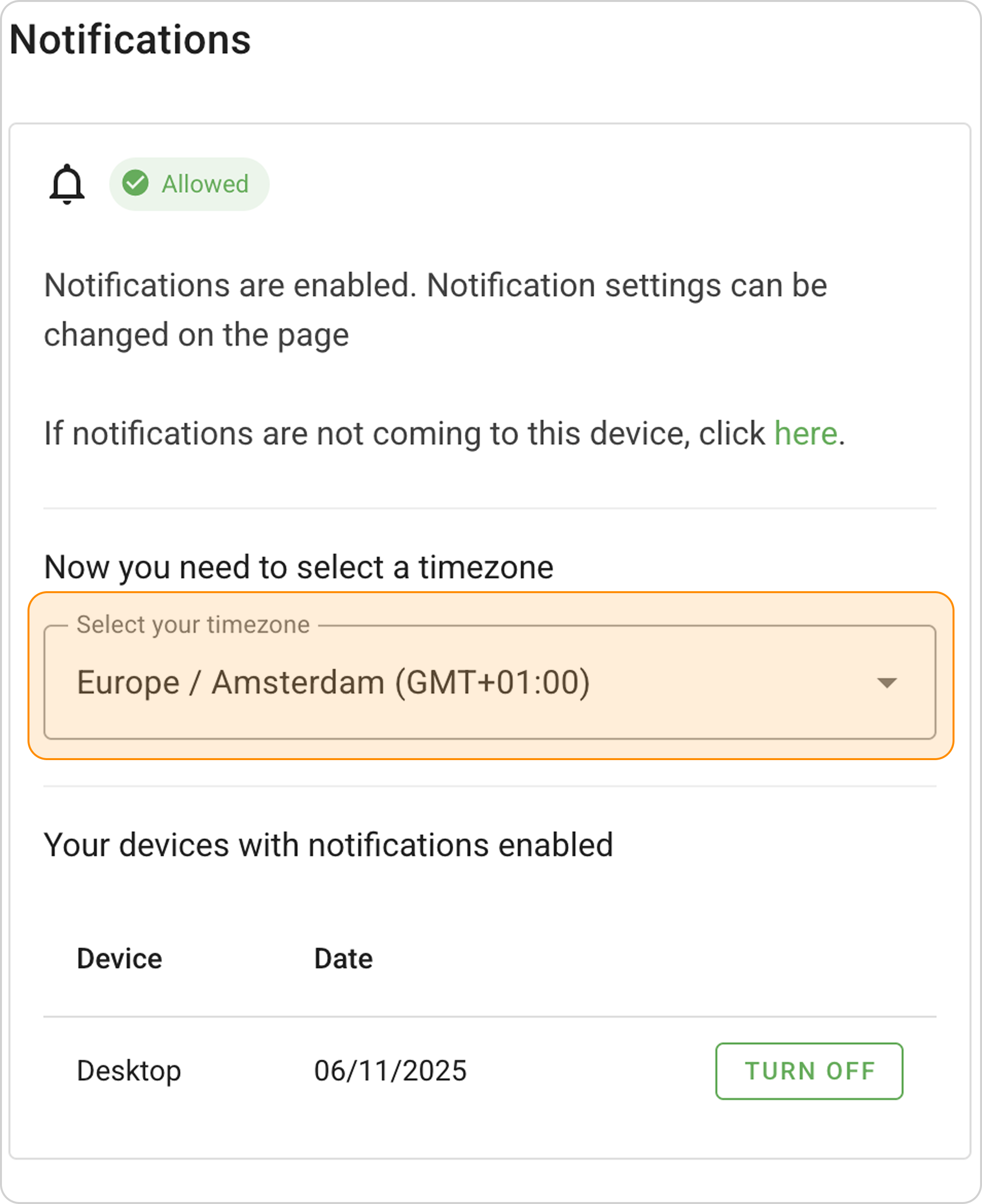Click the "Allowed" status badge text
This screenshot has height=1204, width=982.
point(205,184)
